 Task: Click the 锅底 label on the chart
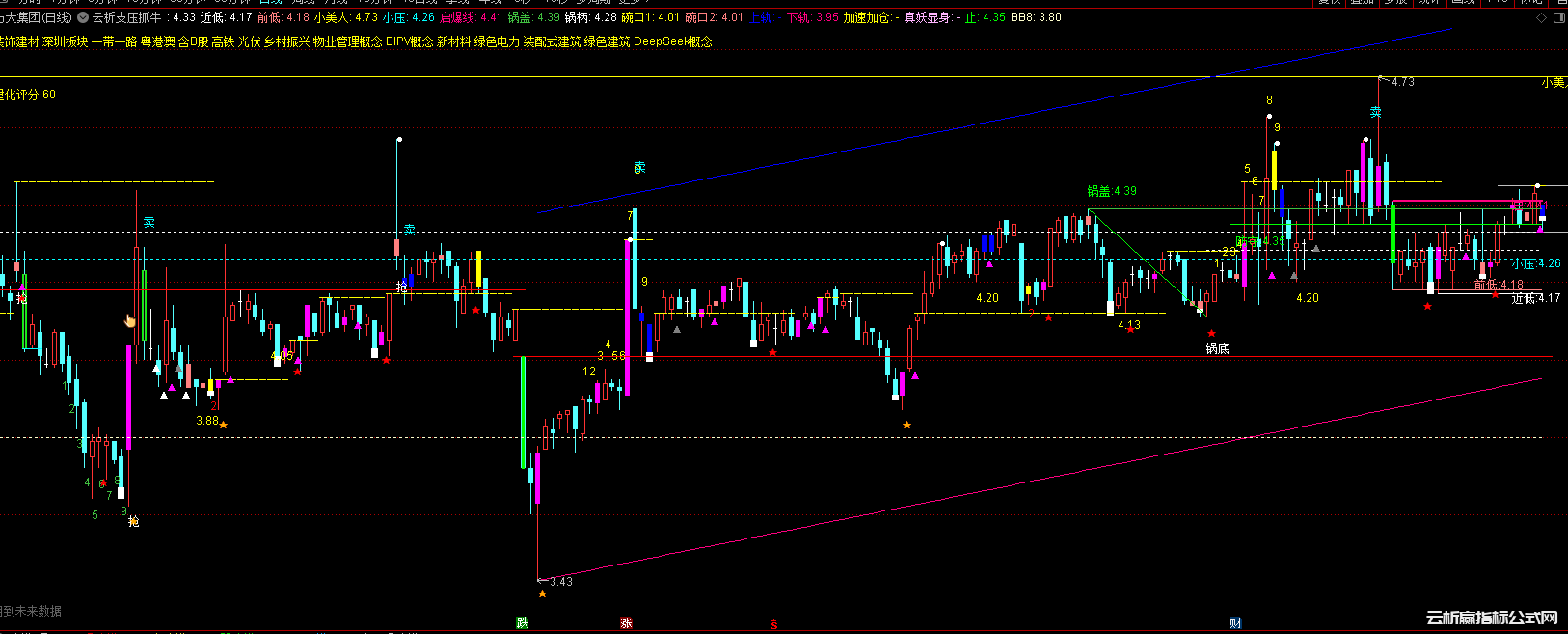tap(1217, 348)
